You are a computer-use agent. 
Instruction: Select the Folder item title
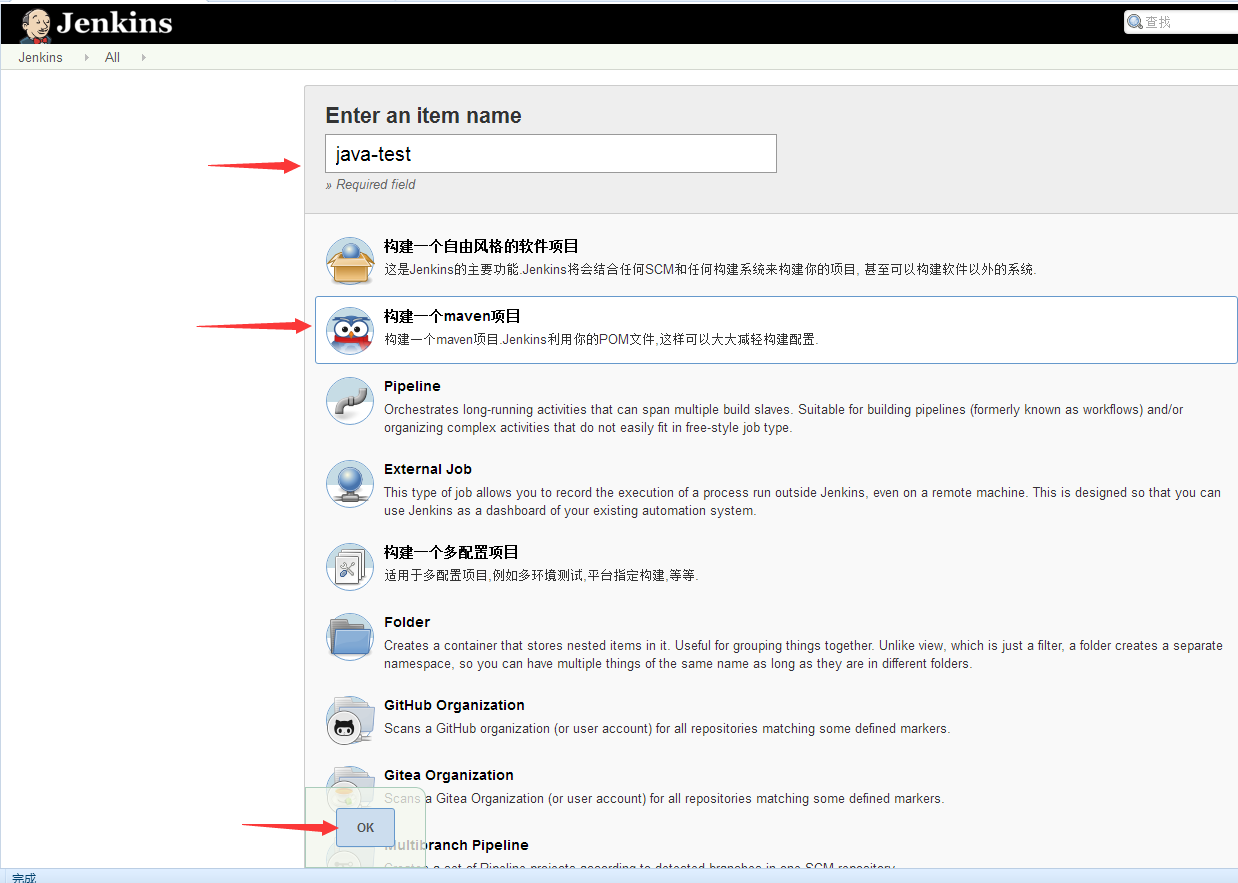(407, 622)
